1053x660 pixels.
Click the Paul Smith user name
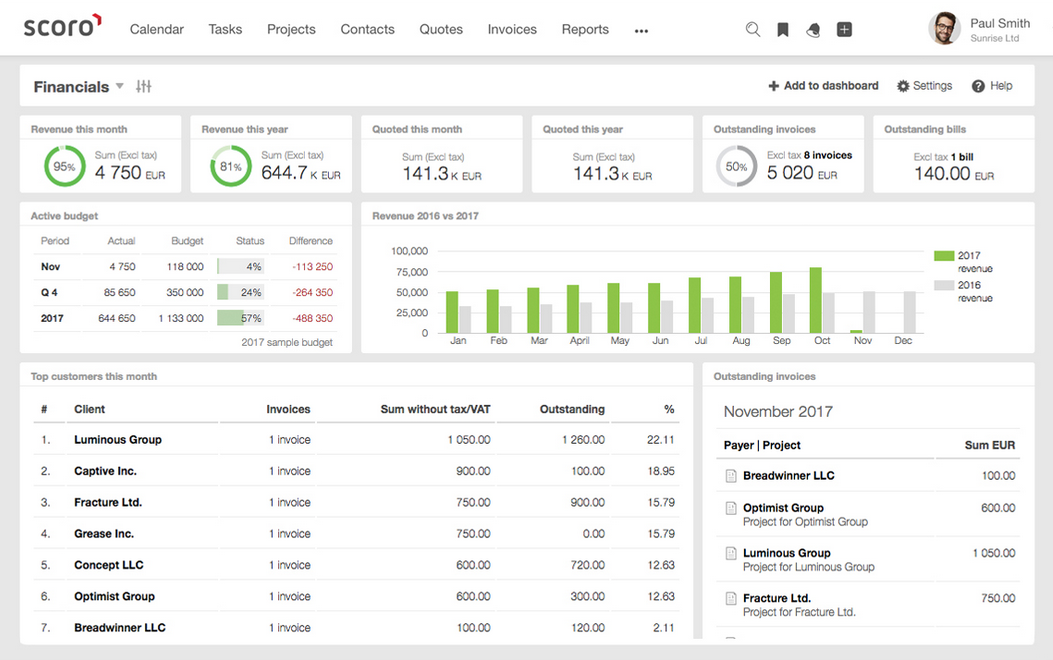pyautogui.click(x=1000, y=23)
